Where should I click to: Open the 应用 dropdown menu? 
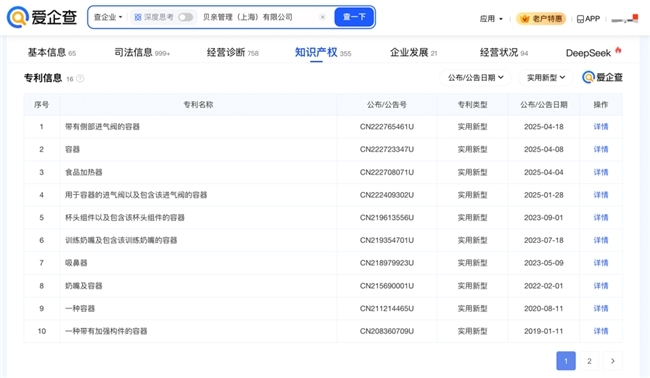(x=491, y=19)
